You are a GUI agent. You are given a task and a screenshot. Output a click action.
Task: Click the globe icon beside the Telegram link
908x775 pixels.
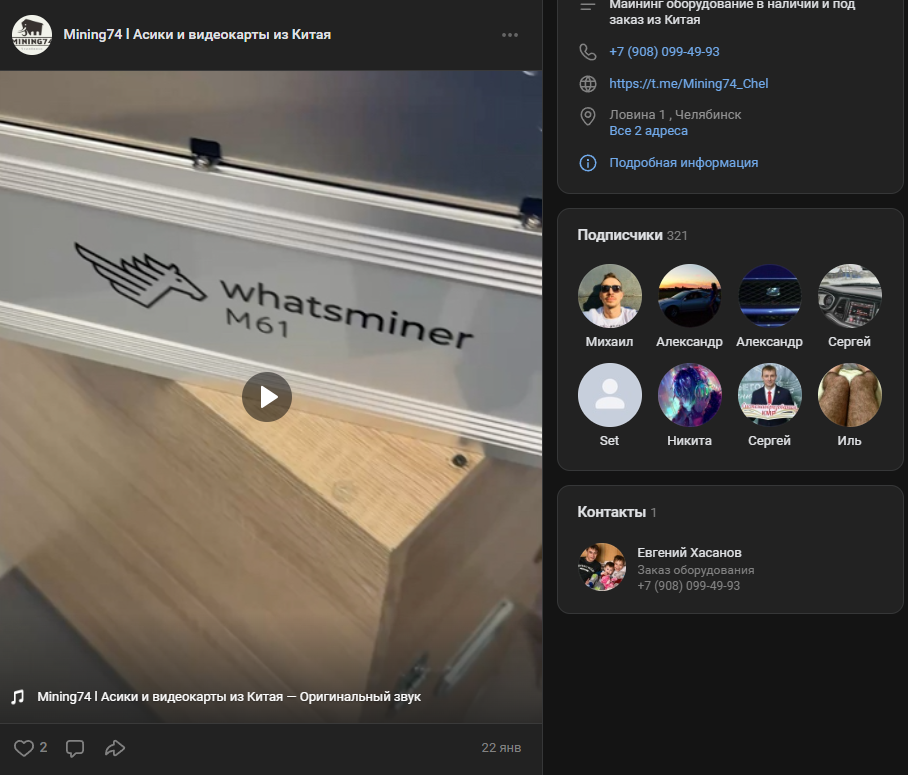pyautogui.click(x=587, y=84)
